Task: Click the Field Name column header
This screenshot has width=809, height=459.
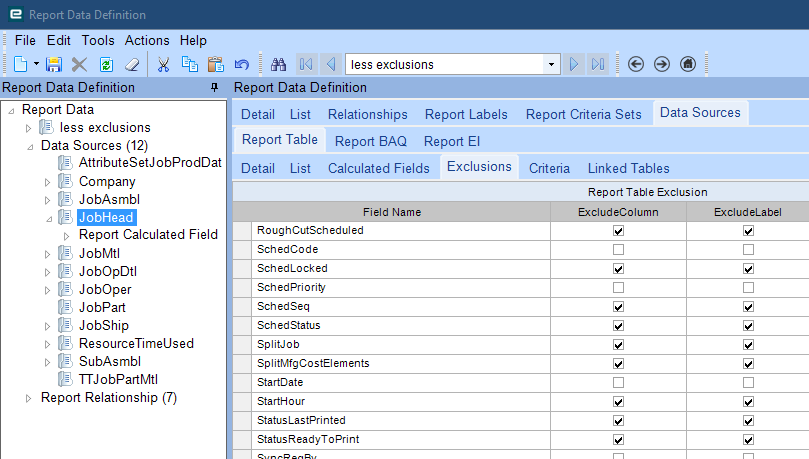Action: coord(392,212)
